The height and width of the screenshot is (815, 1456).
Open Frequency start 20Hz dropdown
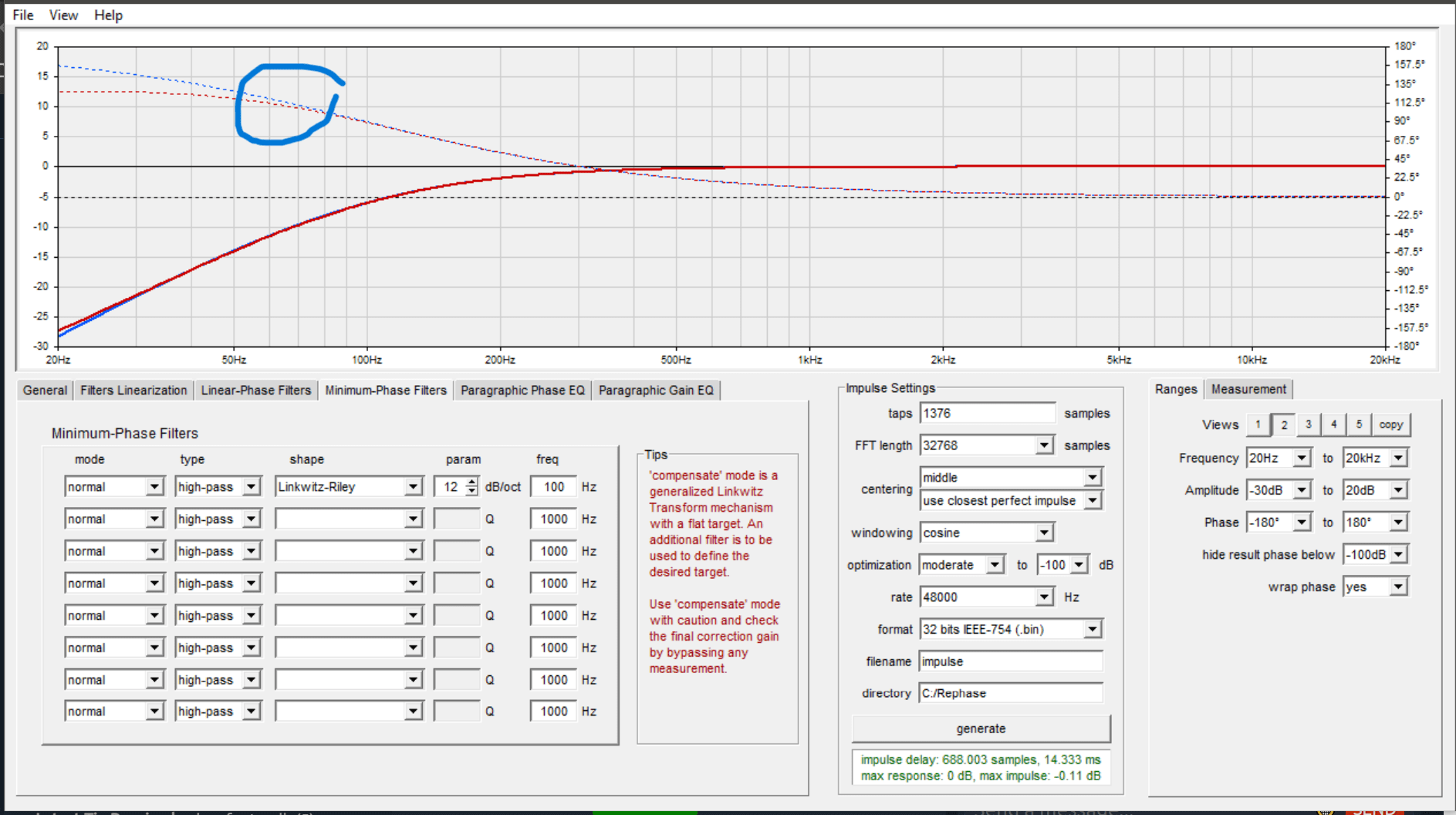[1302, 458]
